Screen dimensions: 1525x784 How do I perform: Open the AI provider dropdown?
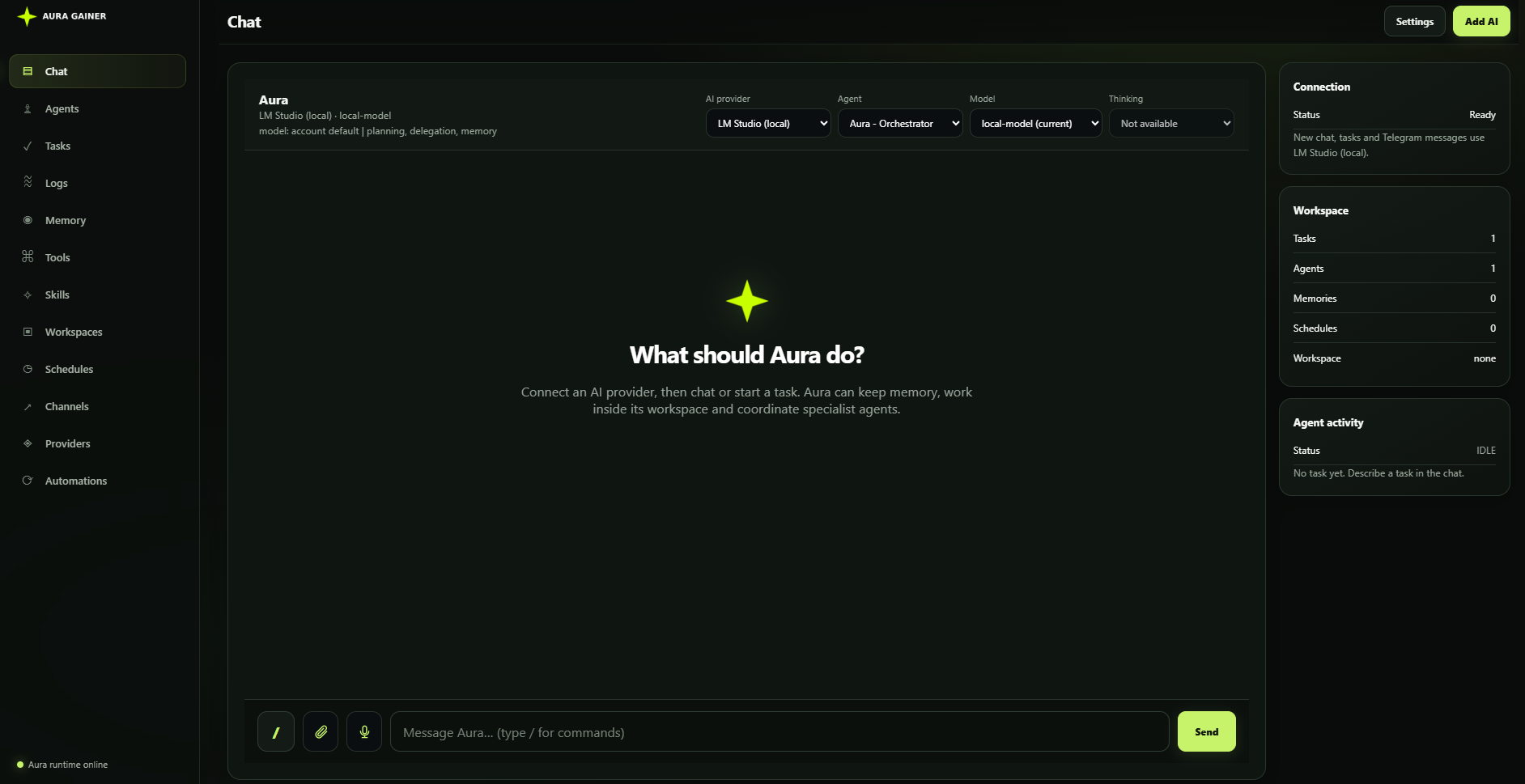[768, 123]
